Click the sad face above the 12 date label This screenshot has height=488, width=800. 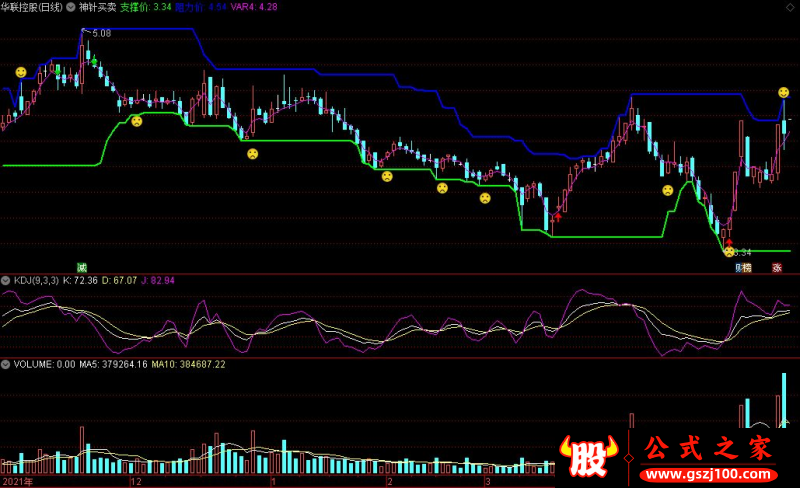137,121
